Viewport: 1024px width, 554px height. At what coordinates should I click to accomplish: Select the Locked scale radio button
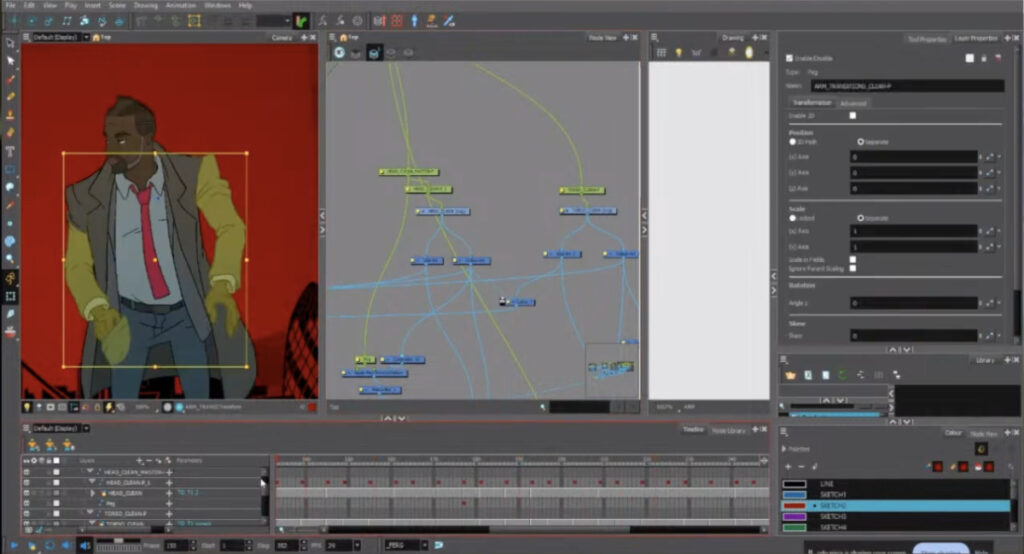(792, 218)
